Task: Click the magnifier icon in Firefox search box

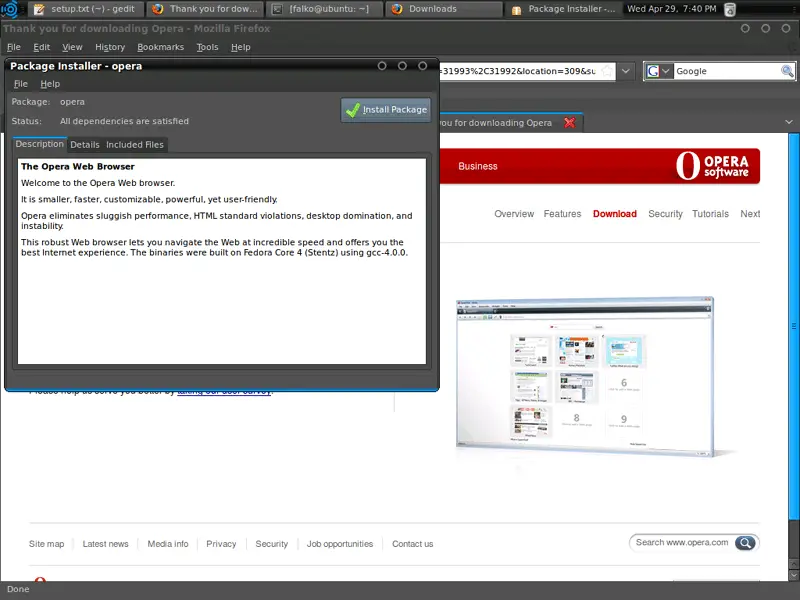Action: [787, 71]
